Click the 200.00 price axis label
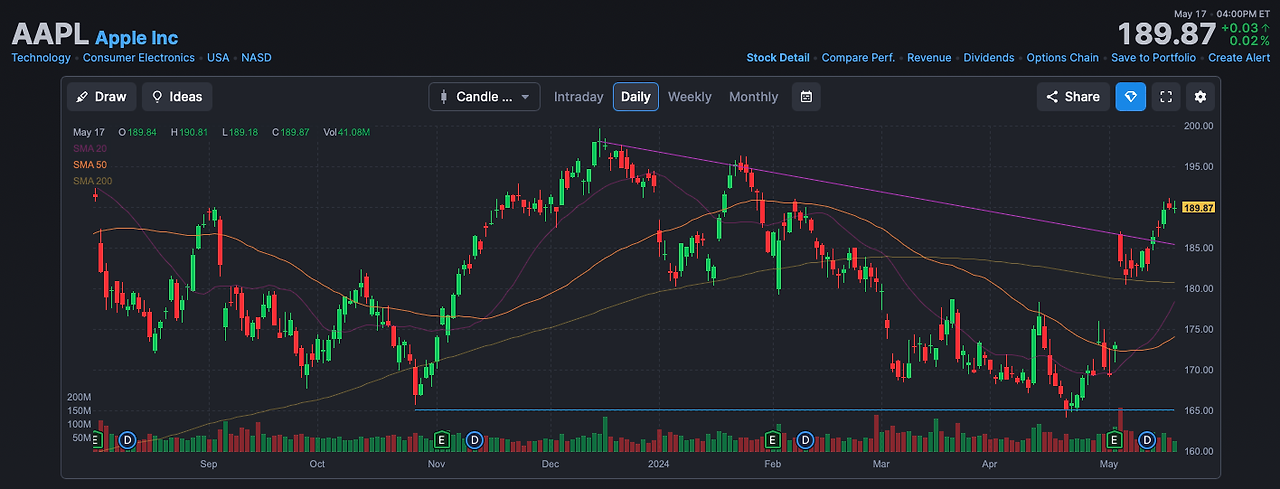Image resolution: width=1280 pixels, height=489 pixels. pyautogui.click(x=1198, y=126)
